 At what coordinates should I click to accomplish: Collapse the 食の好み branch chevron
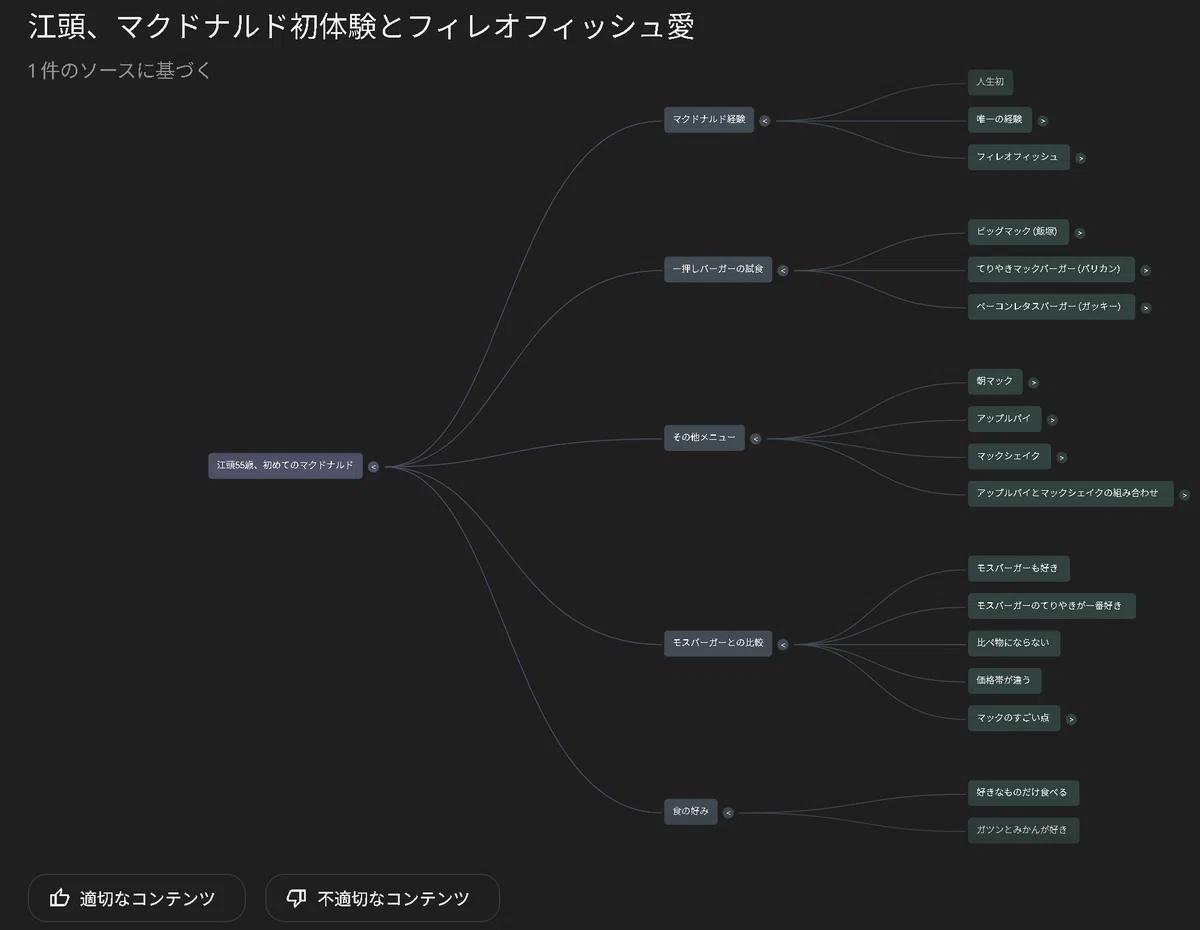click(728, 813)
